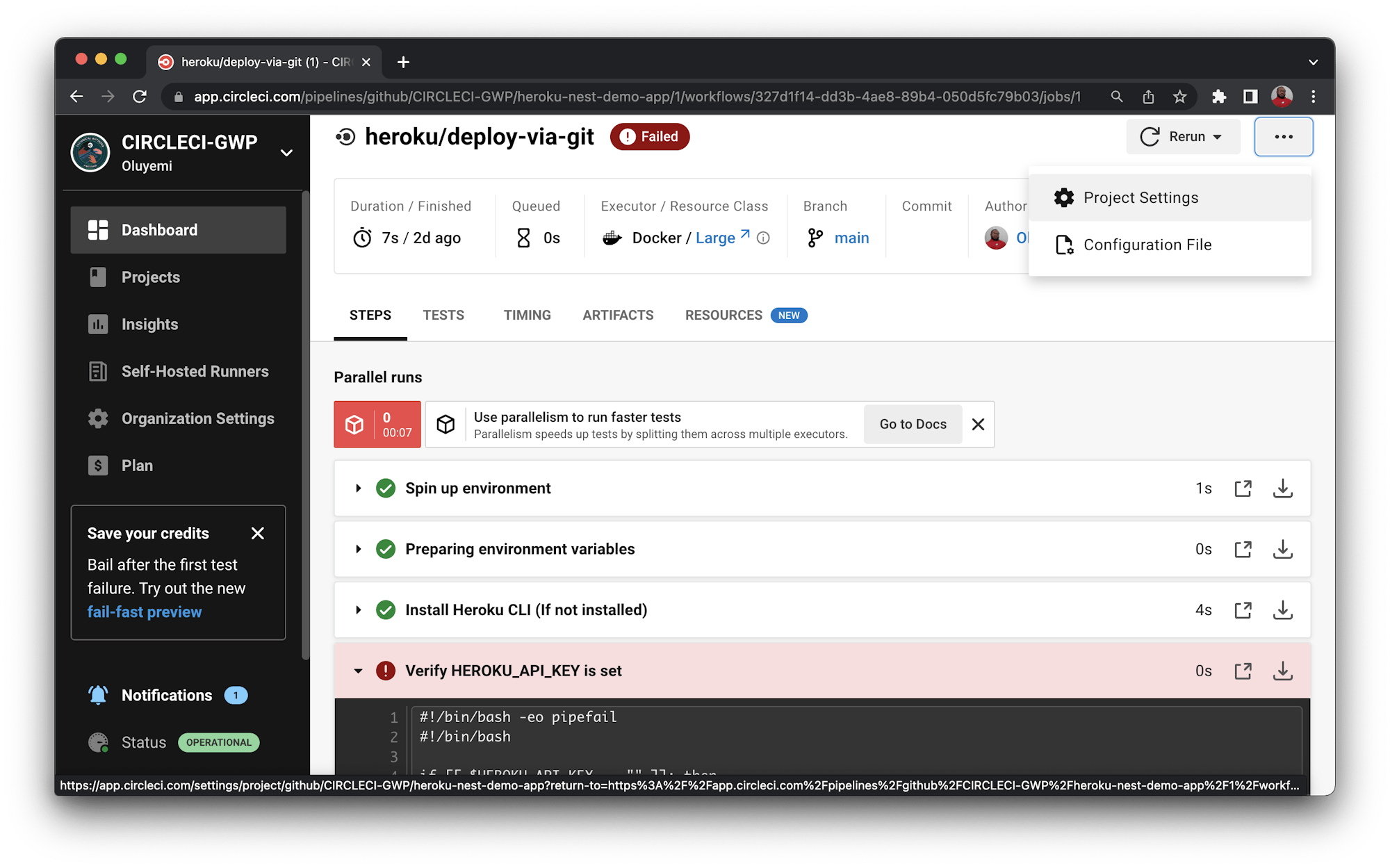Open Notifications bell in sidebar

98,695
